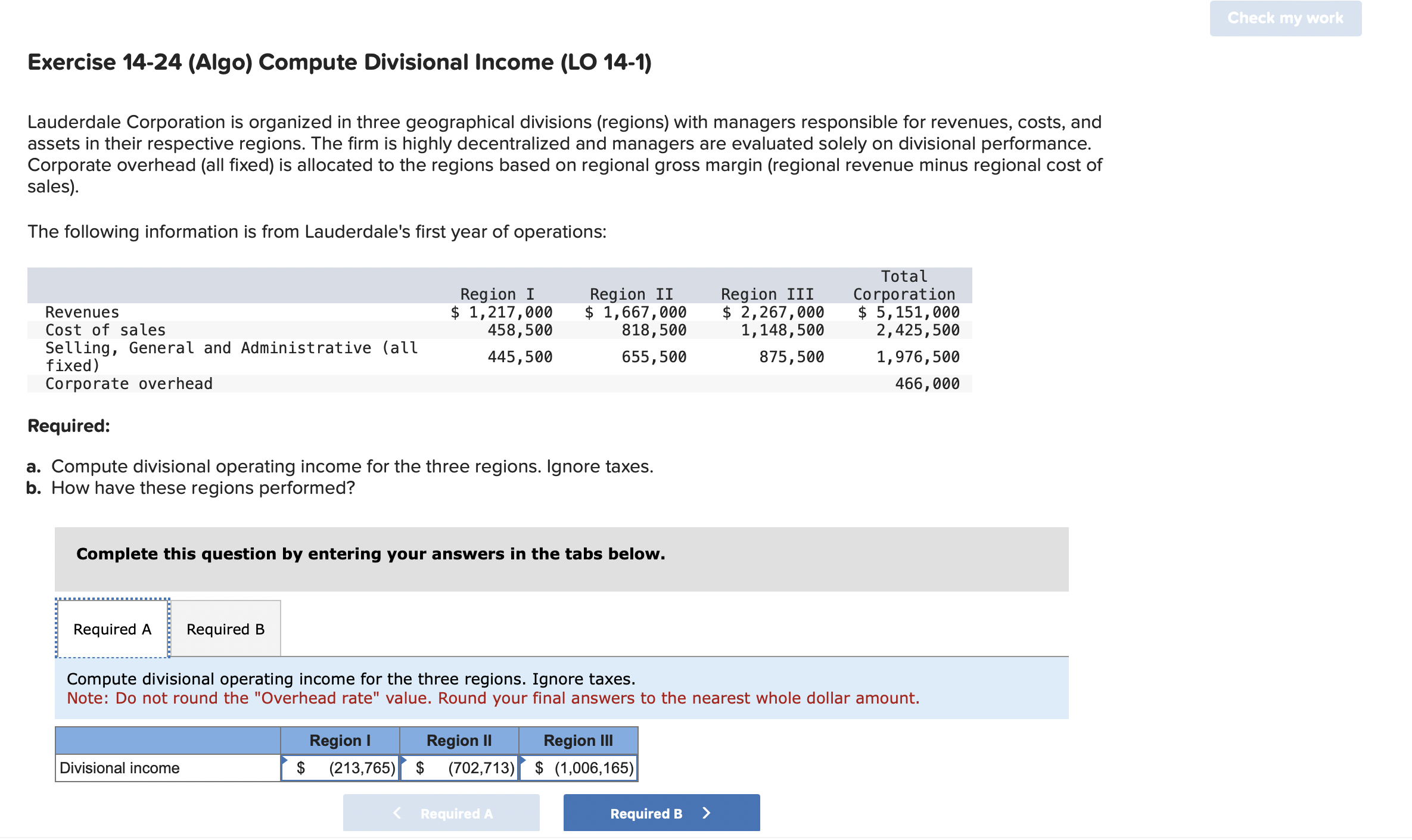Screen dimensions: 1412x840
Task: Click the dollar sign in Region III input cell
Action: [538, 769]
